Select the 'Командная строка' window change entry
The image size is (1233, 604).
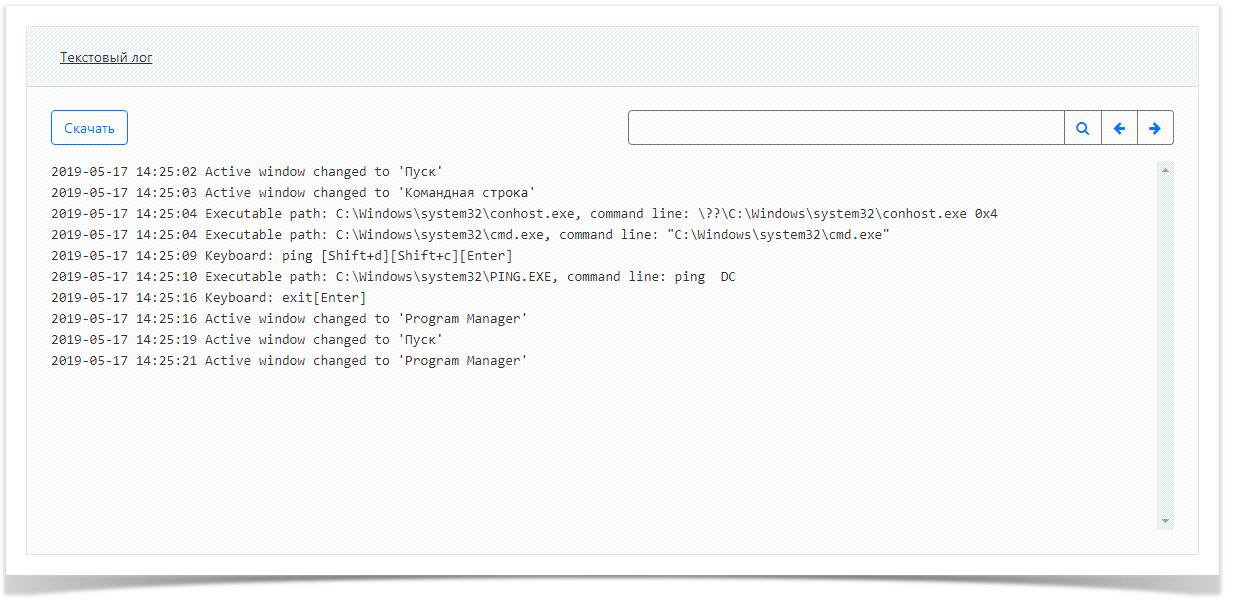click(x=293, y=193)
